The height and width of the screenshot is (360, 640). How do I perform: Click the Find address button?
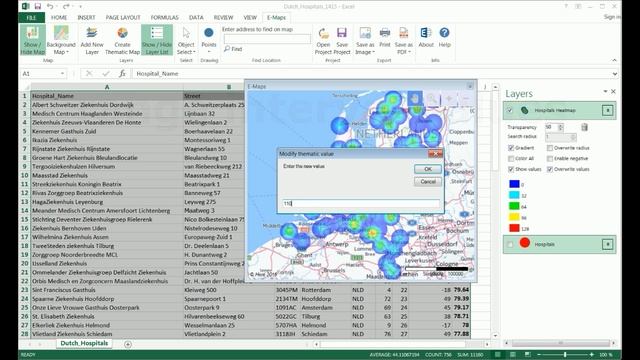233,49
